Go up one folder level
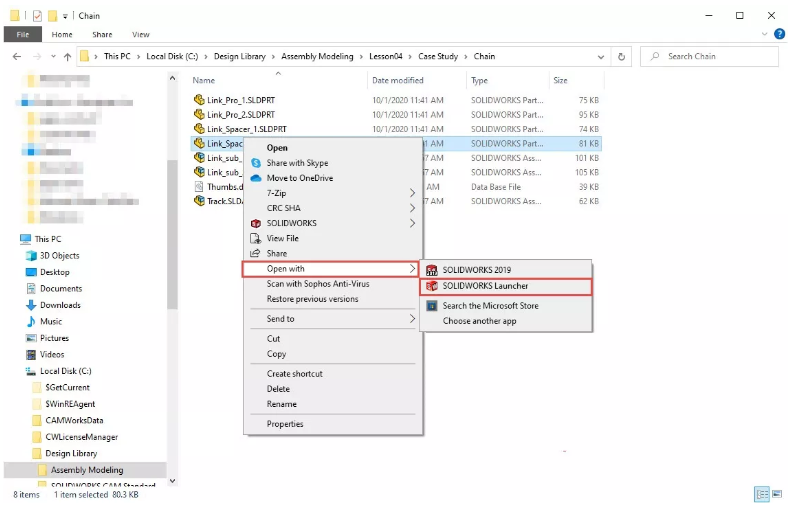 click(67, 56)
